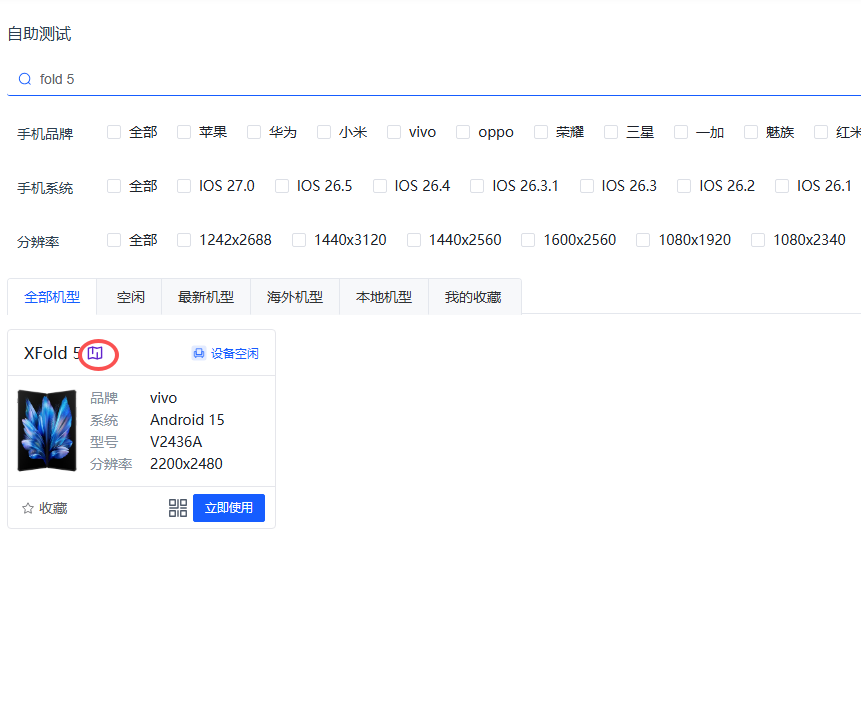Image resolution: width=861 pixels, height=724 pixels.
Task: Check the 1080x2340 resolution checkbox
Action: point(758,240)
